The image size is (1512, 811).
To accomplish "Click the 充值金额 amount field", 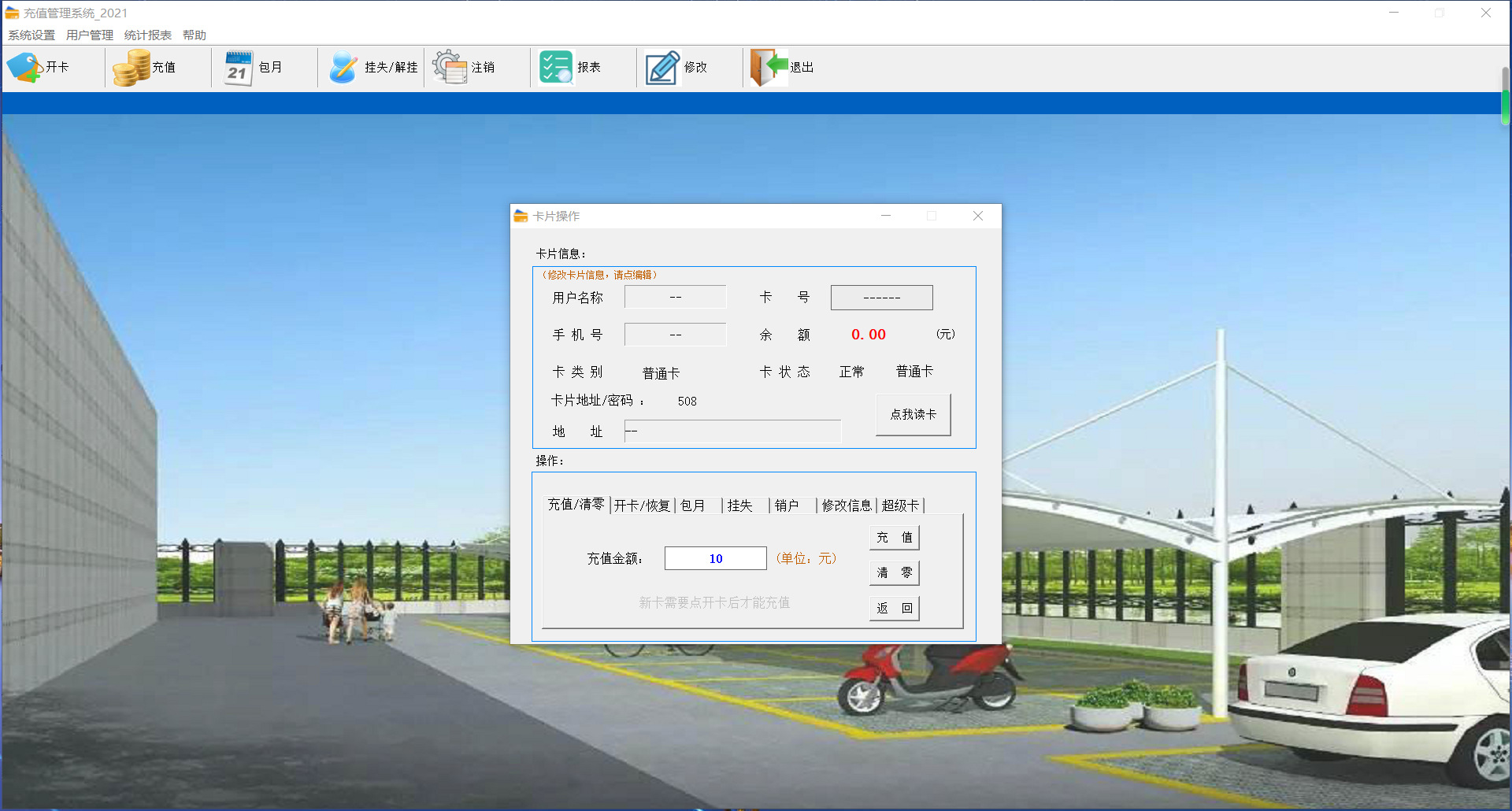I will (716, 558).
